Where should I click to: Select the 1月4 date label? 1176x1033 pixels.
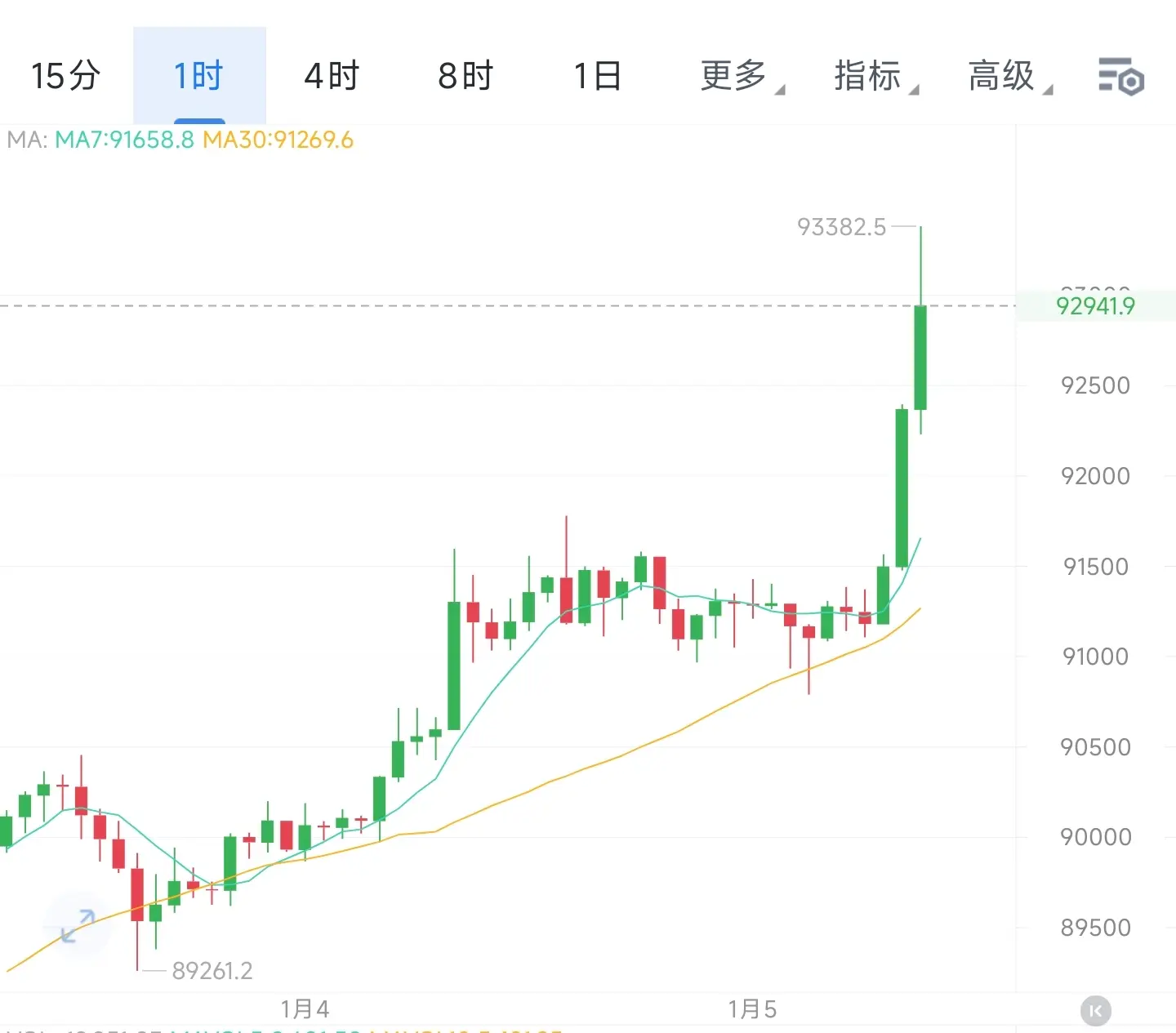[305, 1009]
